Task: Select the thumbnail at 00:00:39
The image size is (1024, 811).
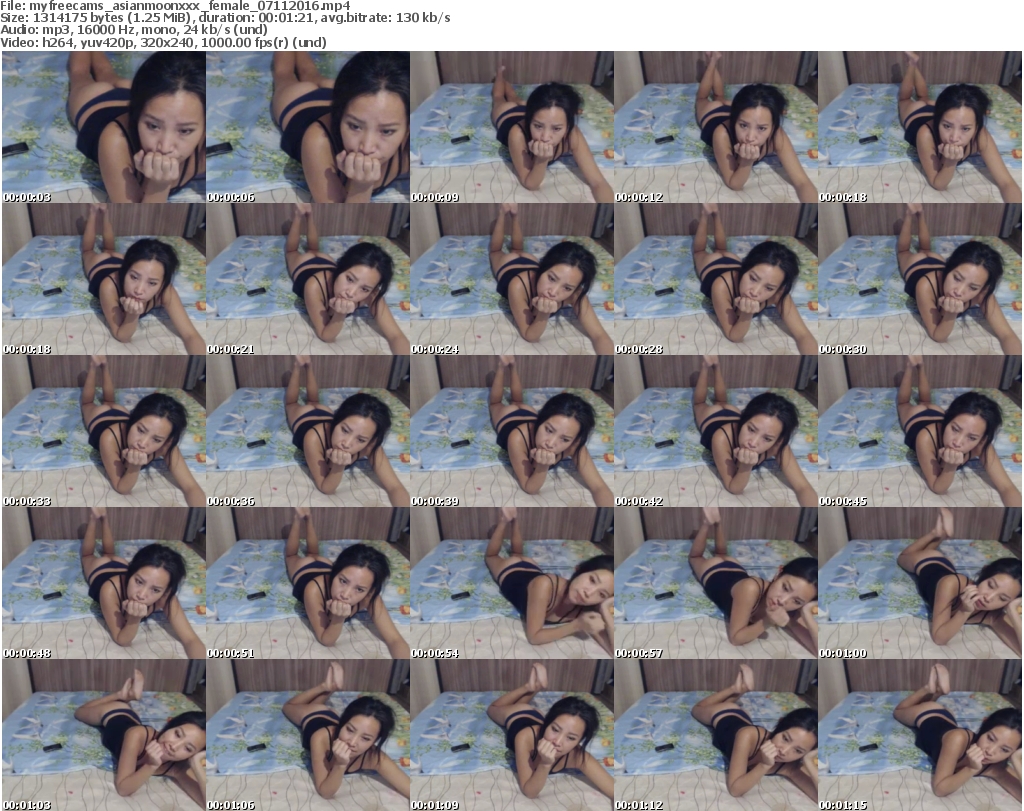Action: click(511, 431)
